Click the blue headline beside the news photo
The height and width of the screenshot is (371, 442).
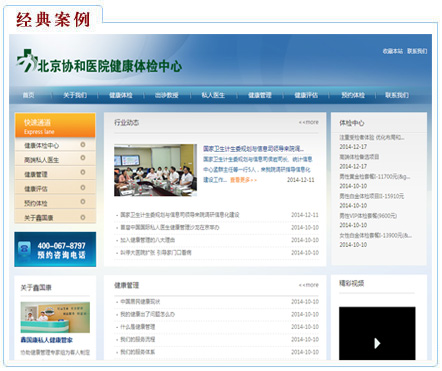253,149
